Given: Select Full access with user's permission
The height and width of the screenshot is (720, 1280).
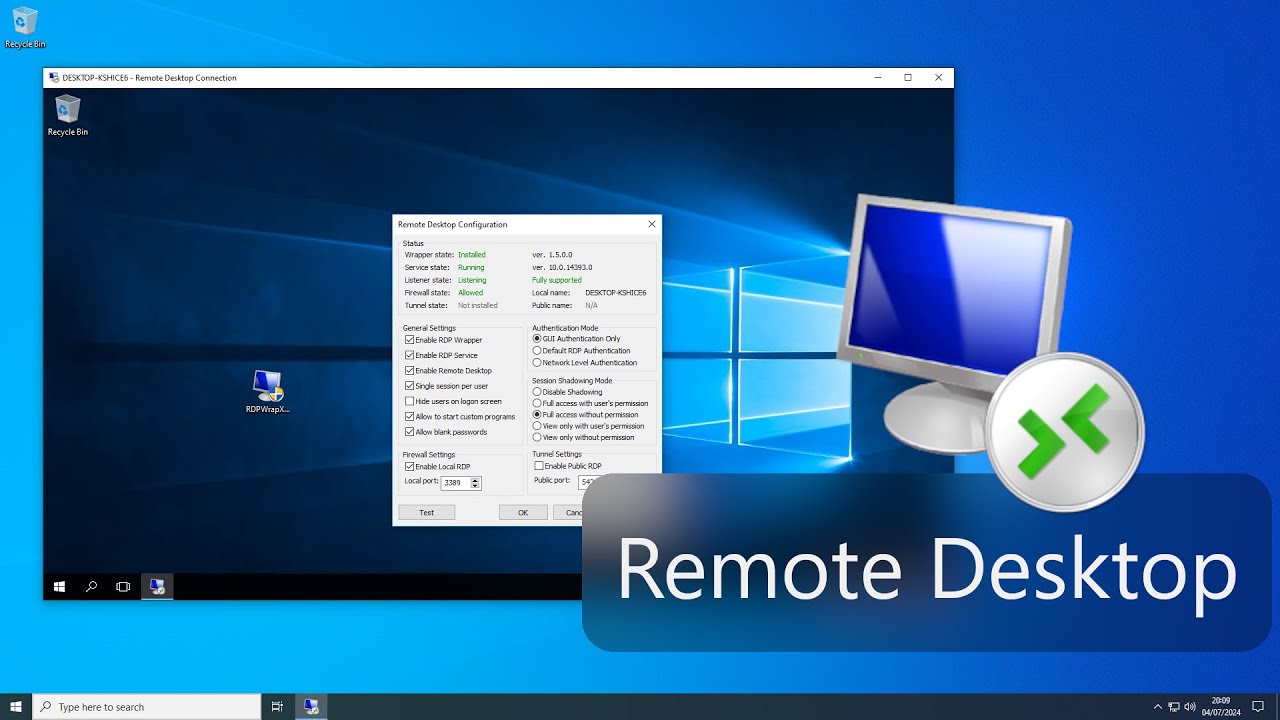Looking at the screenshot, I should (x=537, y=403).
